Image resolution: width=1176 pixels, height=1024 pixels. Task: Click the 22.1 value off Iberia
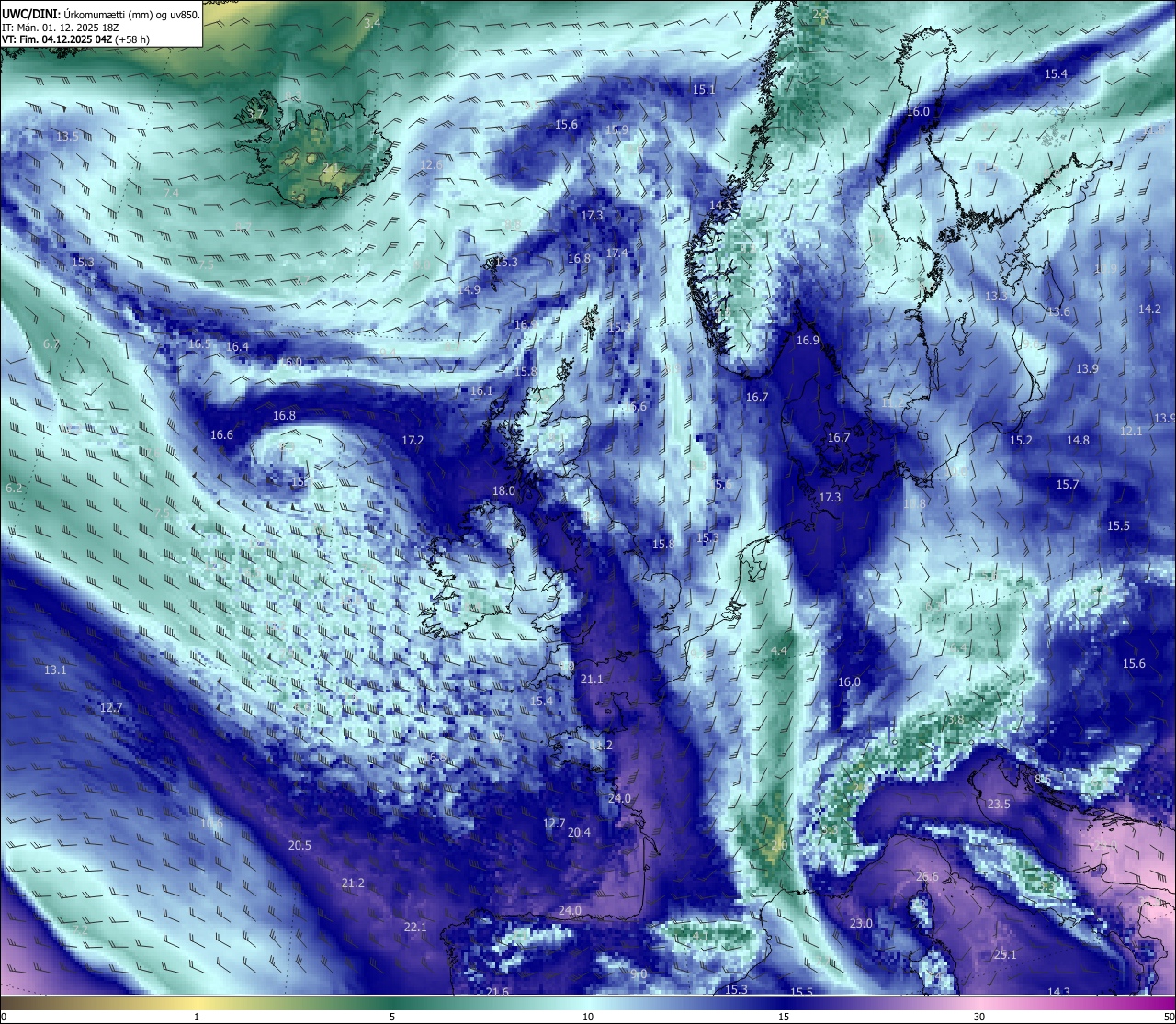click(415, 928)
